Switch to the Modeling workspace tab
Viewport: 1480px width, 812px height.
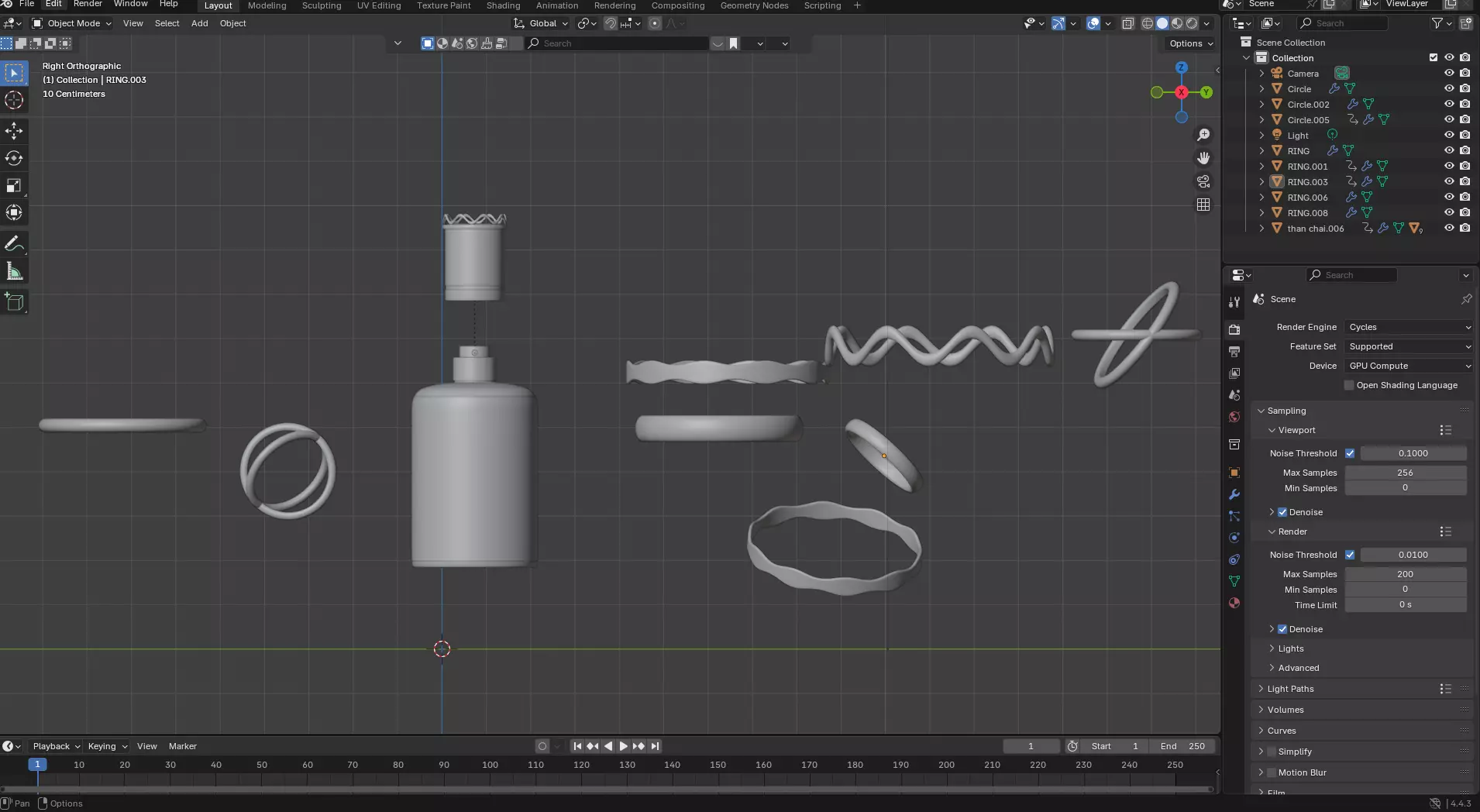(267, 5)
